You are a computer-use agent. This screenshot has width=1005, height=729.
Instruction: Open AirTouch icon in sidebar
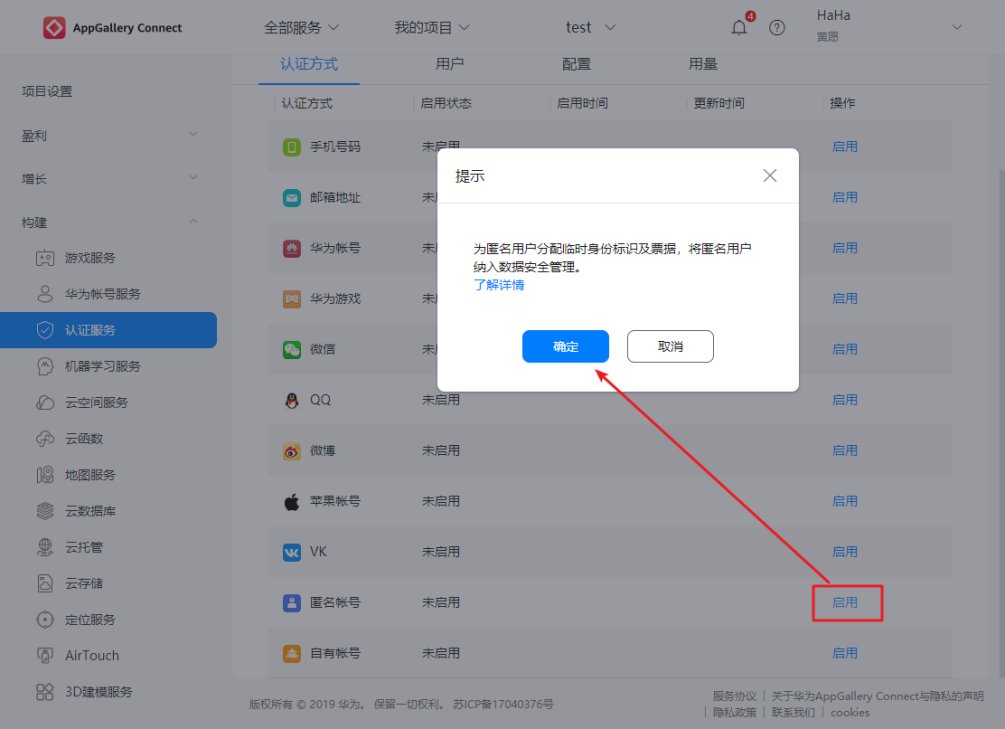click(x=45, y=656)
